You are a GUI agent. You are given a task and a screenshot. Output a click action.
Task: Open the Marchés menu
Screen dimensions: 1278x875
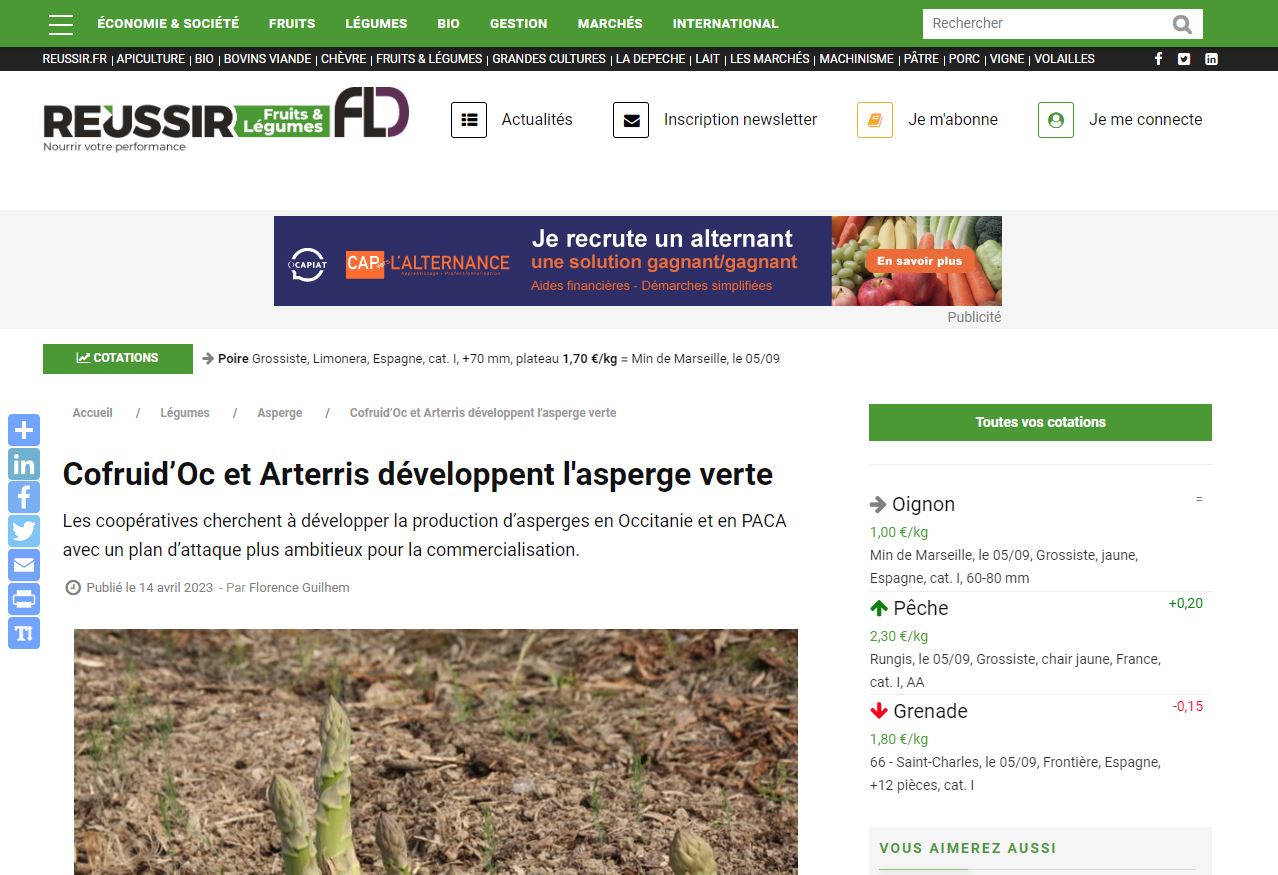click(610, 23)
